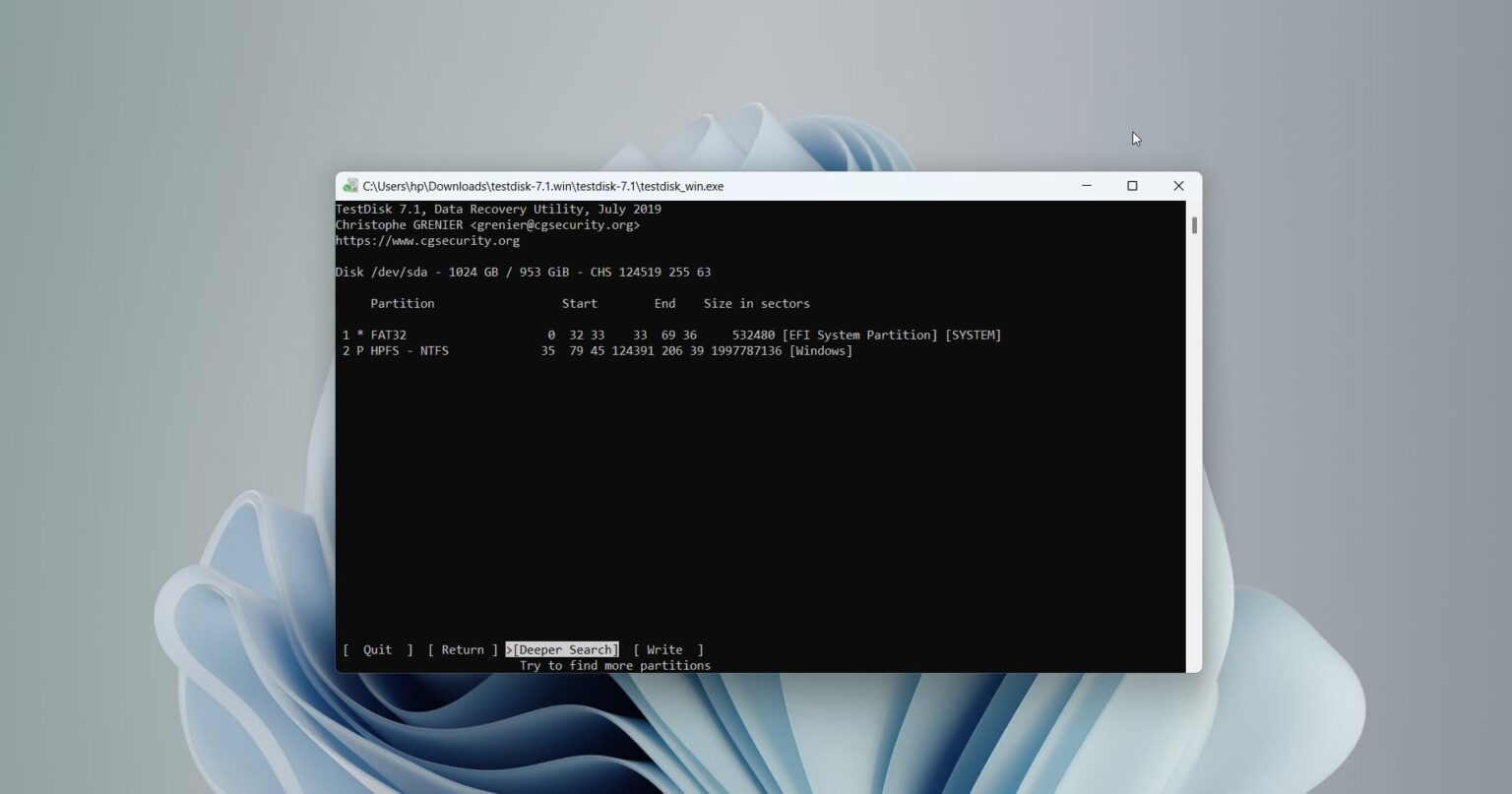Click the TestDisk version header text
This screenshot has width=1512, height=794.
click(x=498, y=209)
